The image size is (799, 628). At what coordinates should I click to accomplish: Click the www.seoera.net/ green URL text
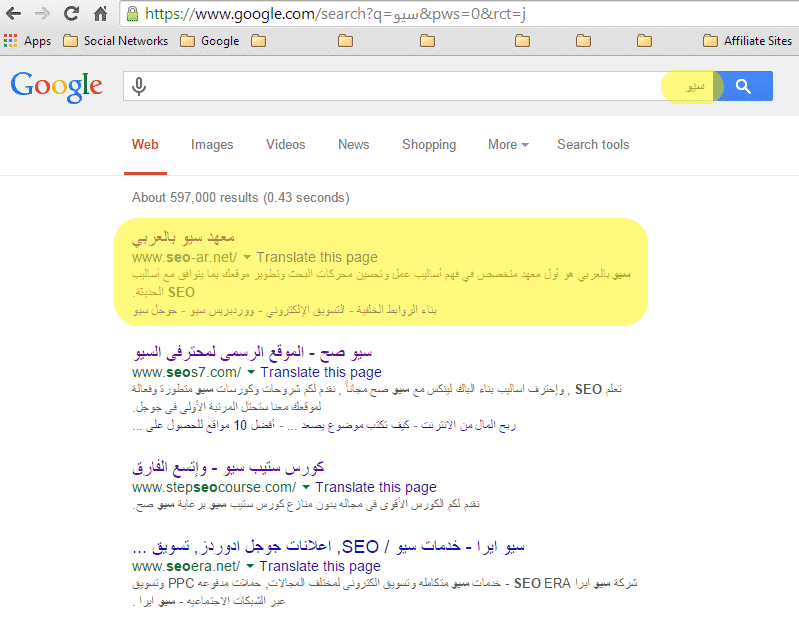(x=186, y=566)
